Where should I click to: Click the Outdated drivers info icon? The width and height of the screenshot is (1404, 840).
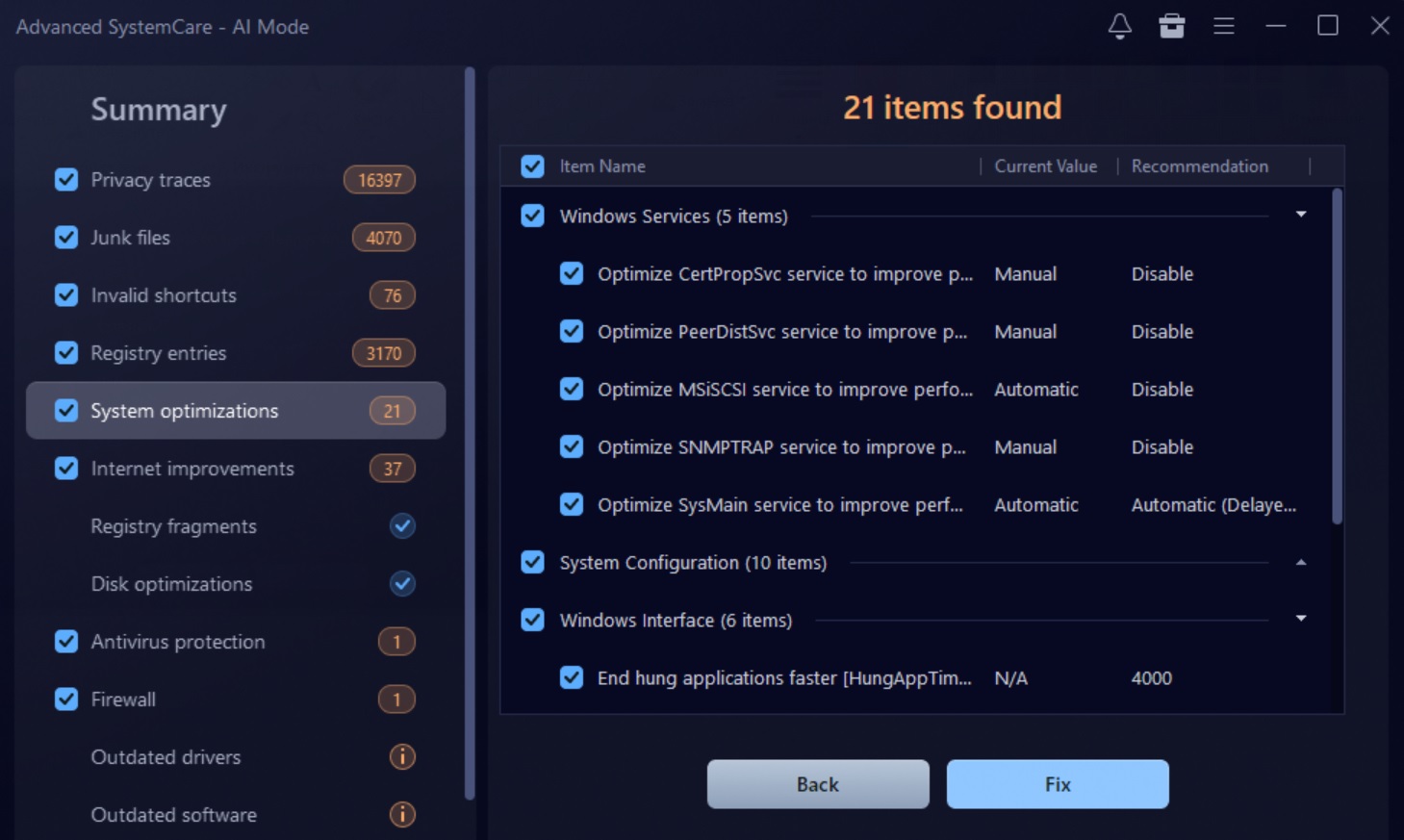pyautogui.click(x=402, y=757)
